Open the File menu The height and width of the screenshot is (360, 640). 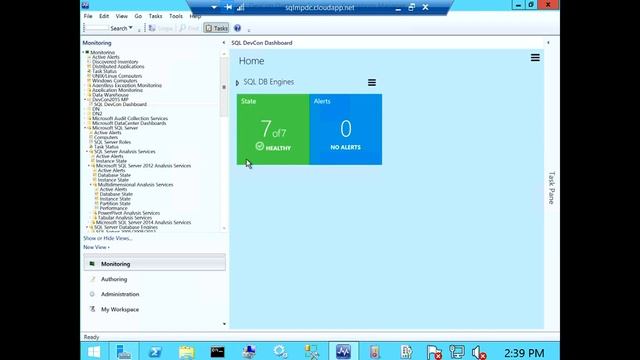(88, 16)
